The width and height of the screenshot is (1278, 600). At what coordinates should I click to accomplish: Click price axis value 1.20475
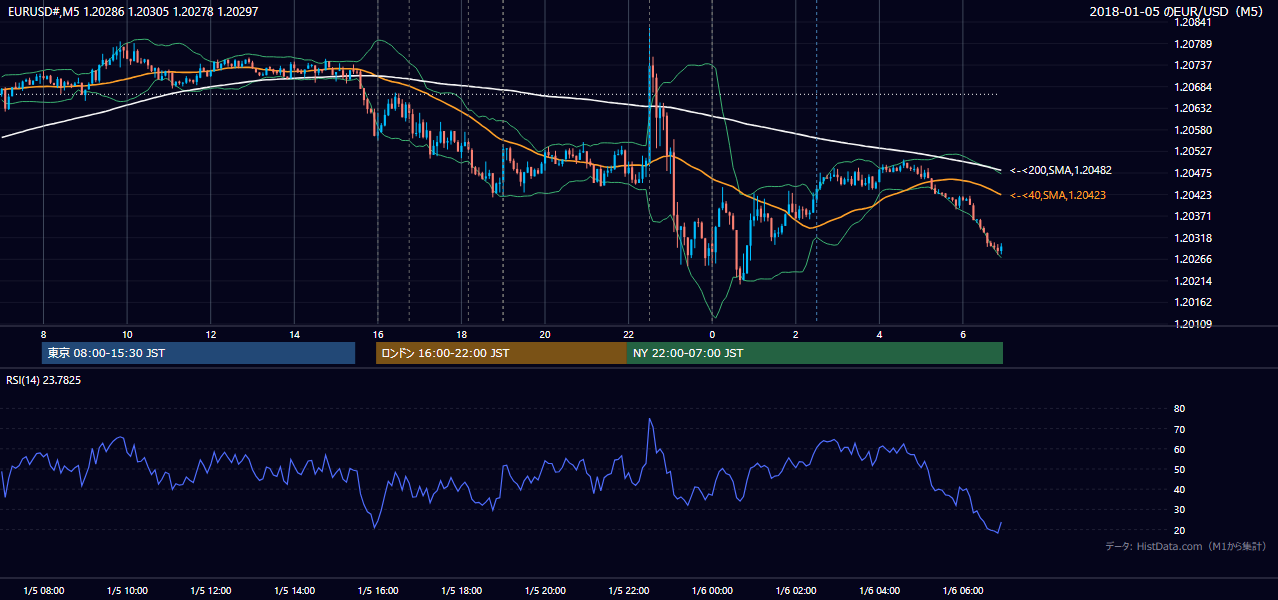tap(1192, 173)
